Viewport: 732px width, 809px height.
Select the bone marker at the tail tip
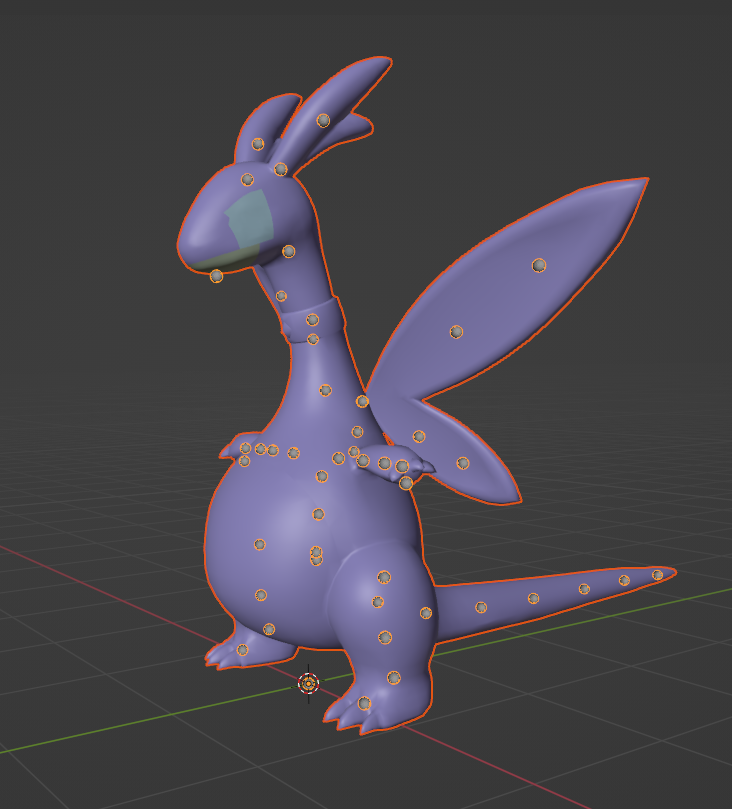click(x=657, y=575)
